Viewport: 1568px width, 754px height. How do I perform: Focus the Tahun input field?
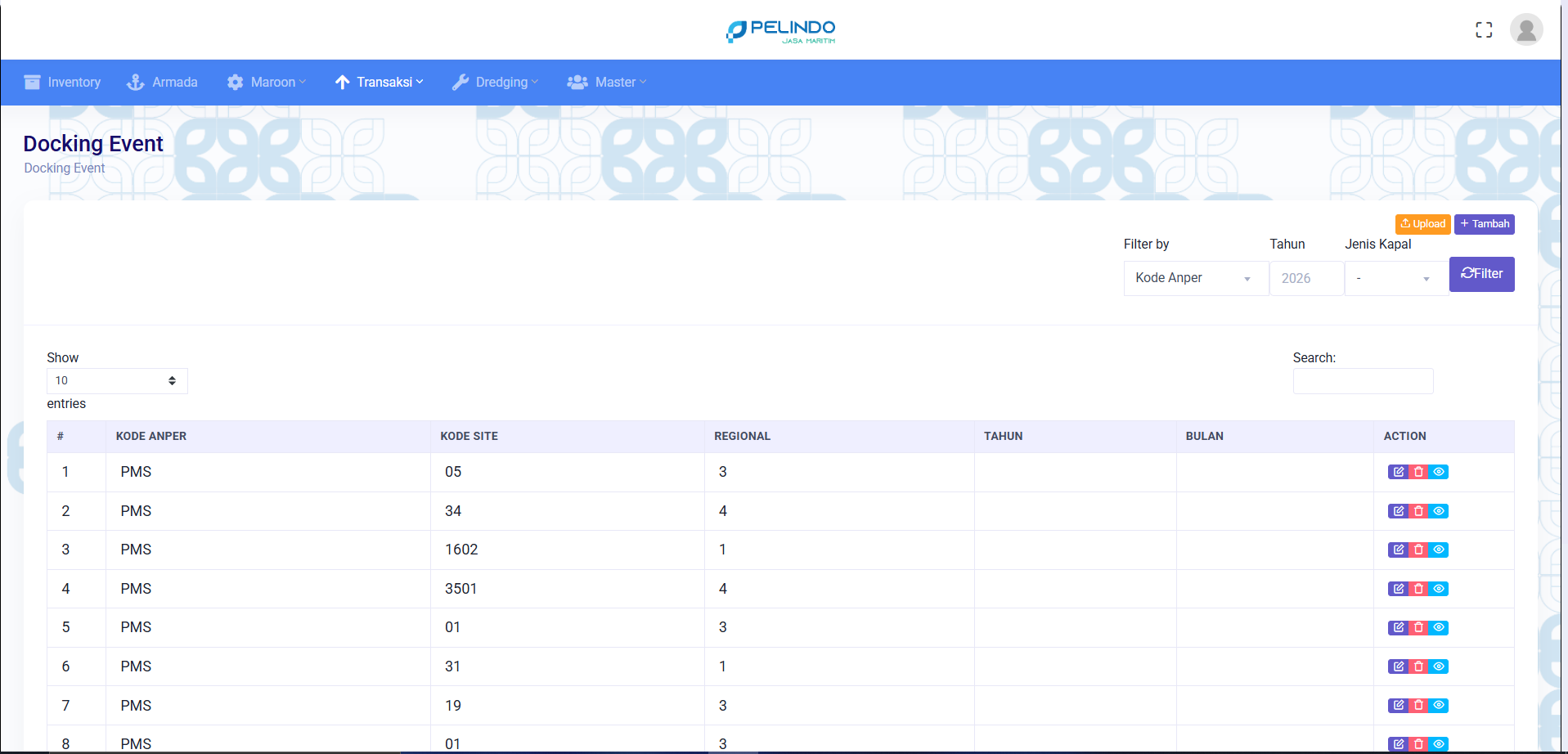click(x=1306, y=278)
